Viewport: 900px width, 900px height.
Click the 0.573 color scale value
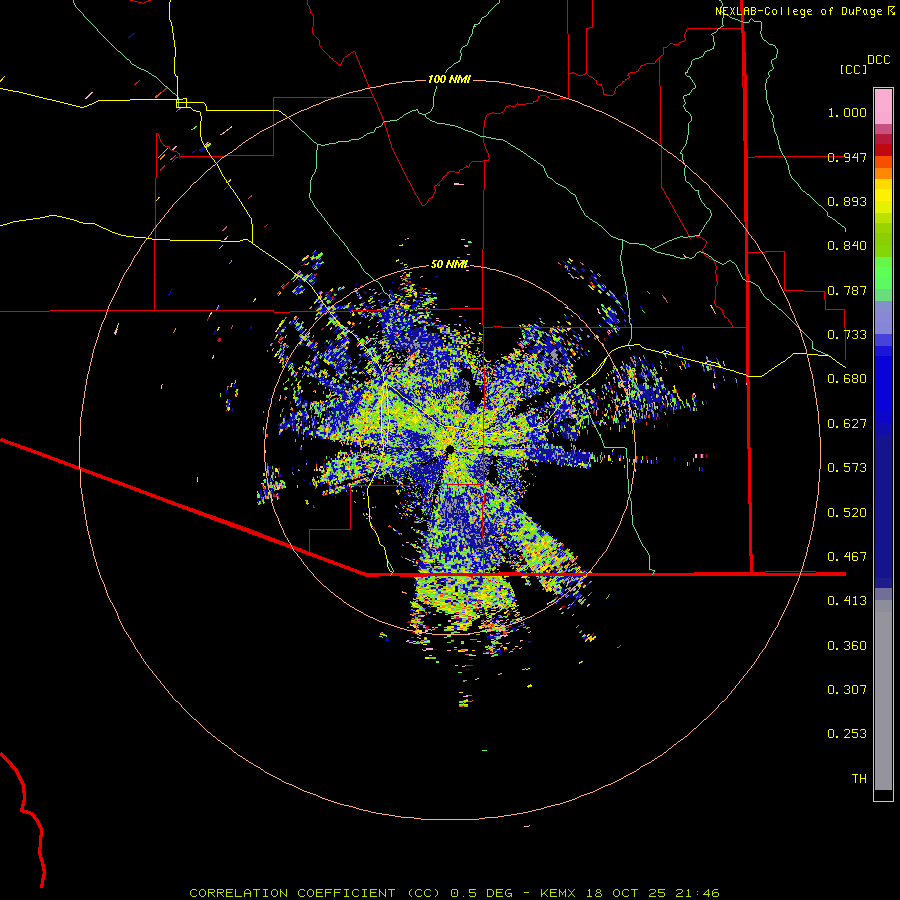pos(847,468)
